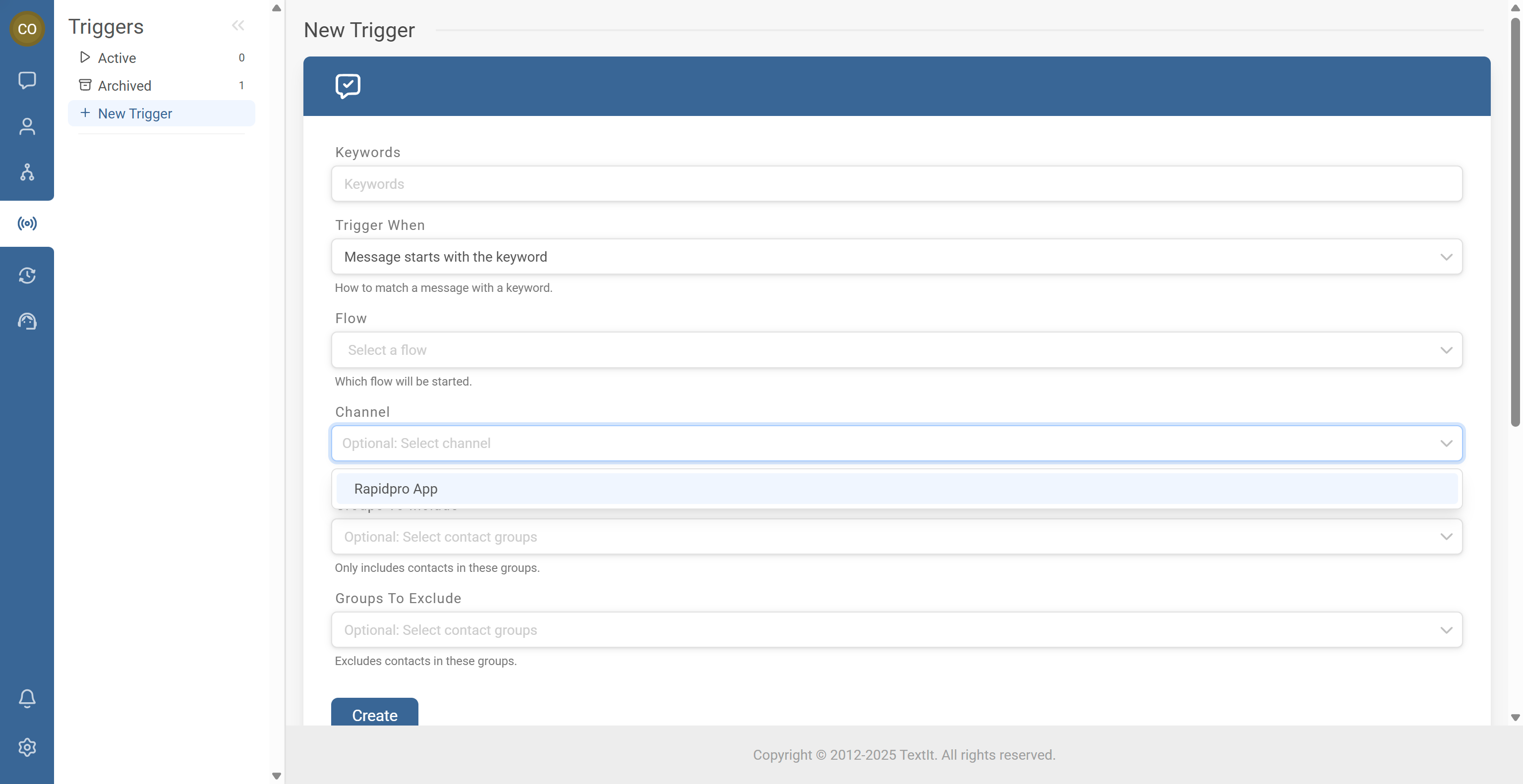The height and width of the screenshot is (784, 1523).
Task: Open the Contacts section
Action: (27, 126)
